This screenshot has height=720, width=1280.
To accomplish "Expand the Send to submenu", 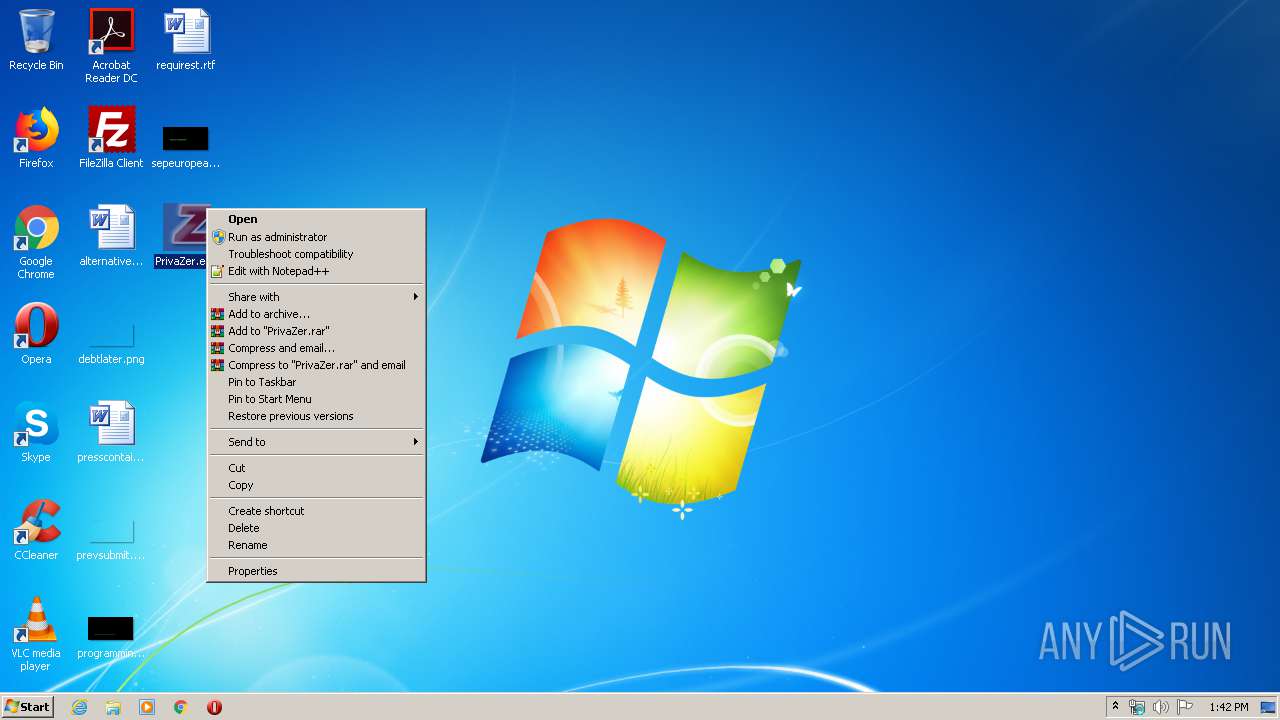I will coord(316,442).
